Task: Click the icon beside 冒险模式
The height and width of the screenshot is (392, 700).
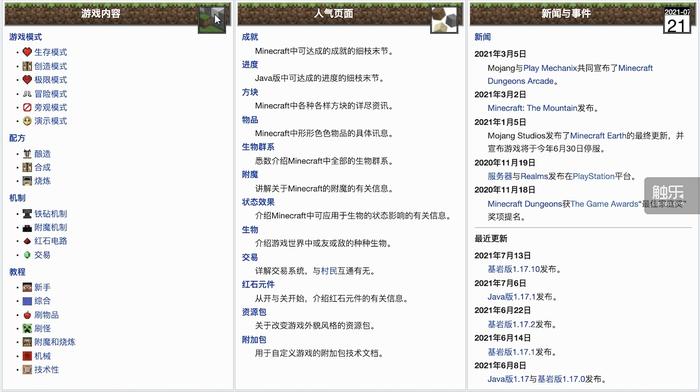Action: click(x=27, y=94)
